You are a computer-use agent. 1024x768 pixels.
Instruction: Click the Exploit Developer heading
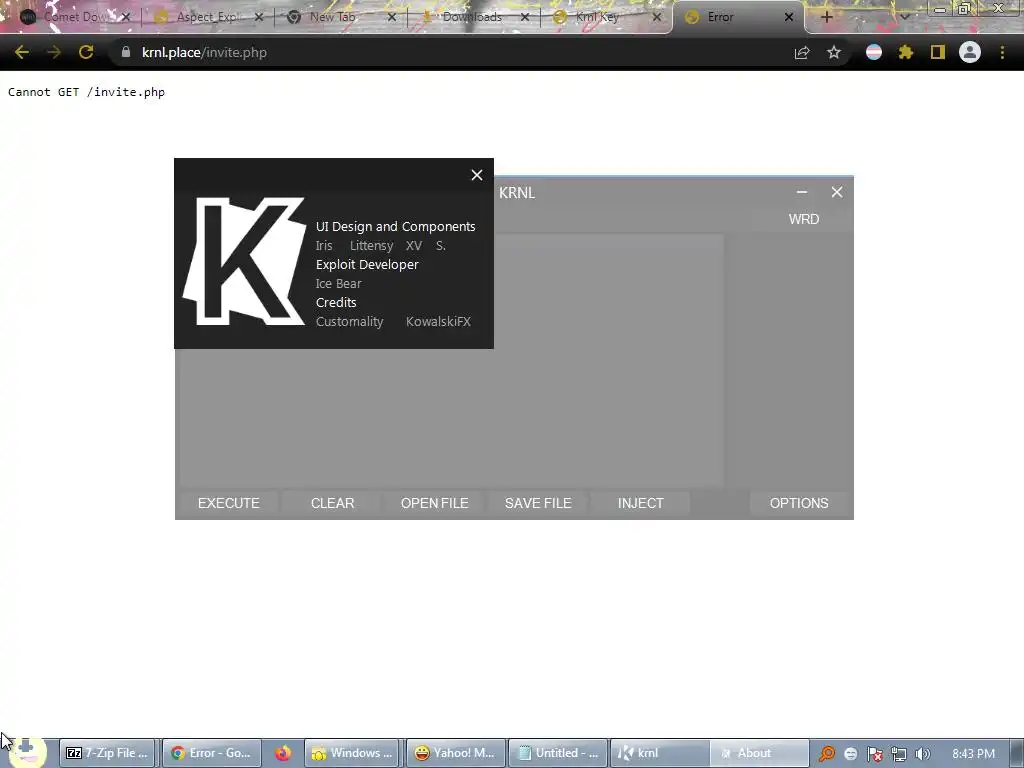[x=367, y=264]
